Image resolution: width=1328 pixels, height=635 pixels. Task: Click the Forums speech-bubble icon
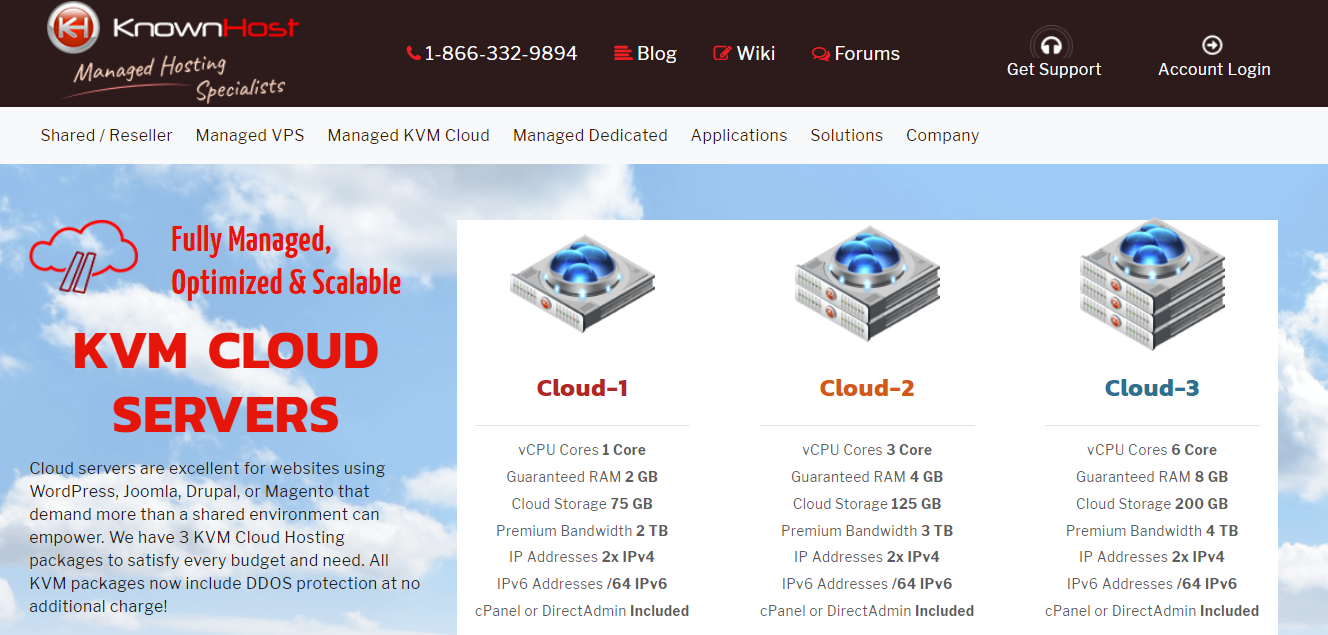pyautogui.click(x=821, y=53)
